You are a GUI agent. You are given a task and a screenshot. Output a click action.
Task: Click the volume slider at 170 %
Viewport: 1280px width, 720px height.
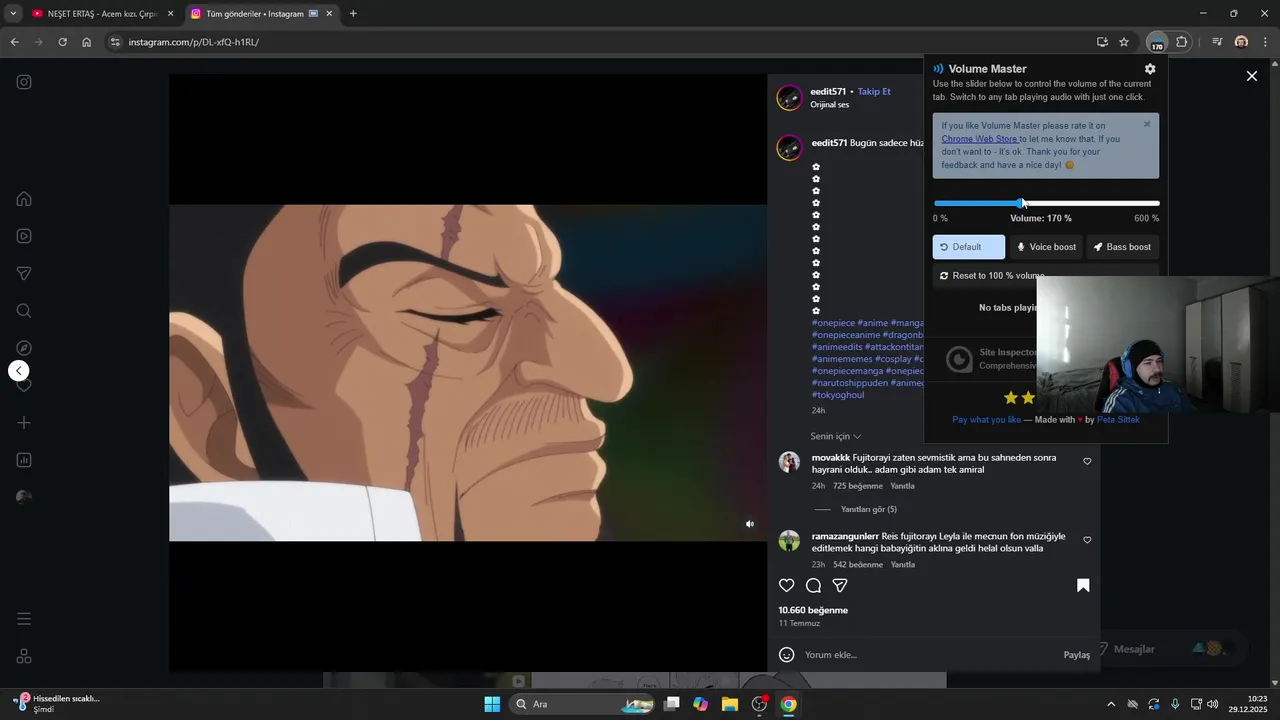point(1020,203)
